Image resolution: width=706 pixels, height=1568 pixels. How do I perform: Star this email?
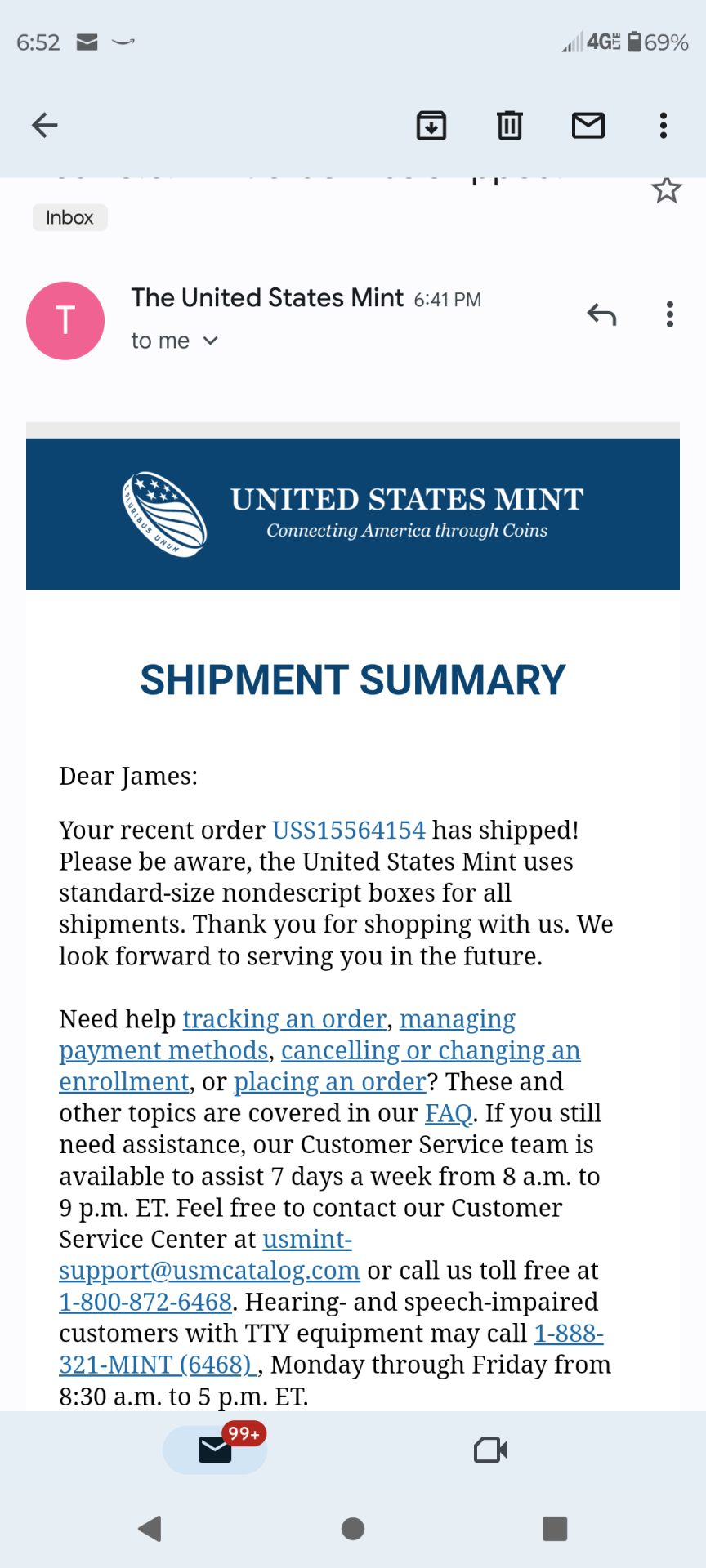[667, 190]
